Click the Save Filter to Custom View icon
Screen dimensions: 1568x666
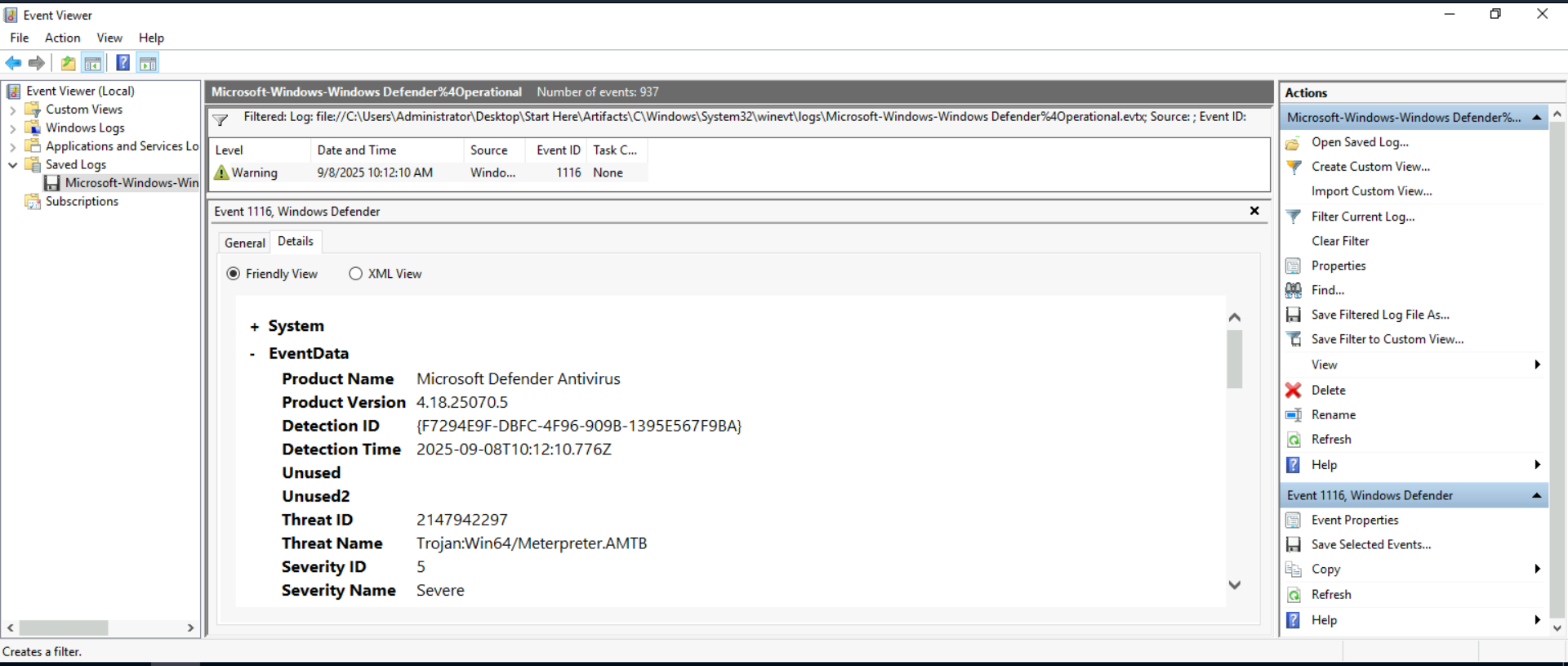click(1294, 339)
